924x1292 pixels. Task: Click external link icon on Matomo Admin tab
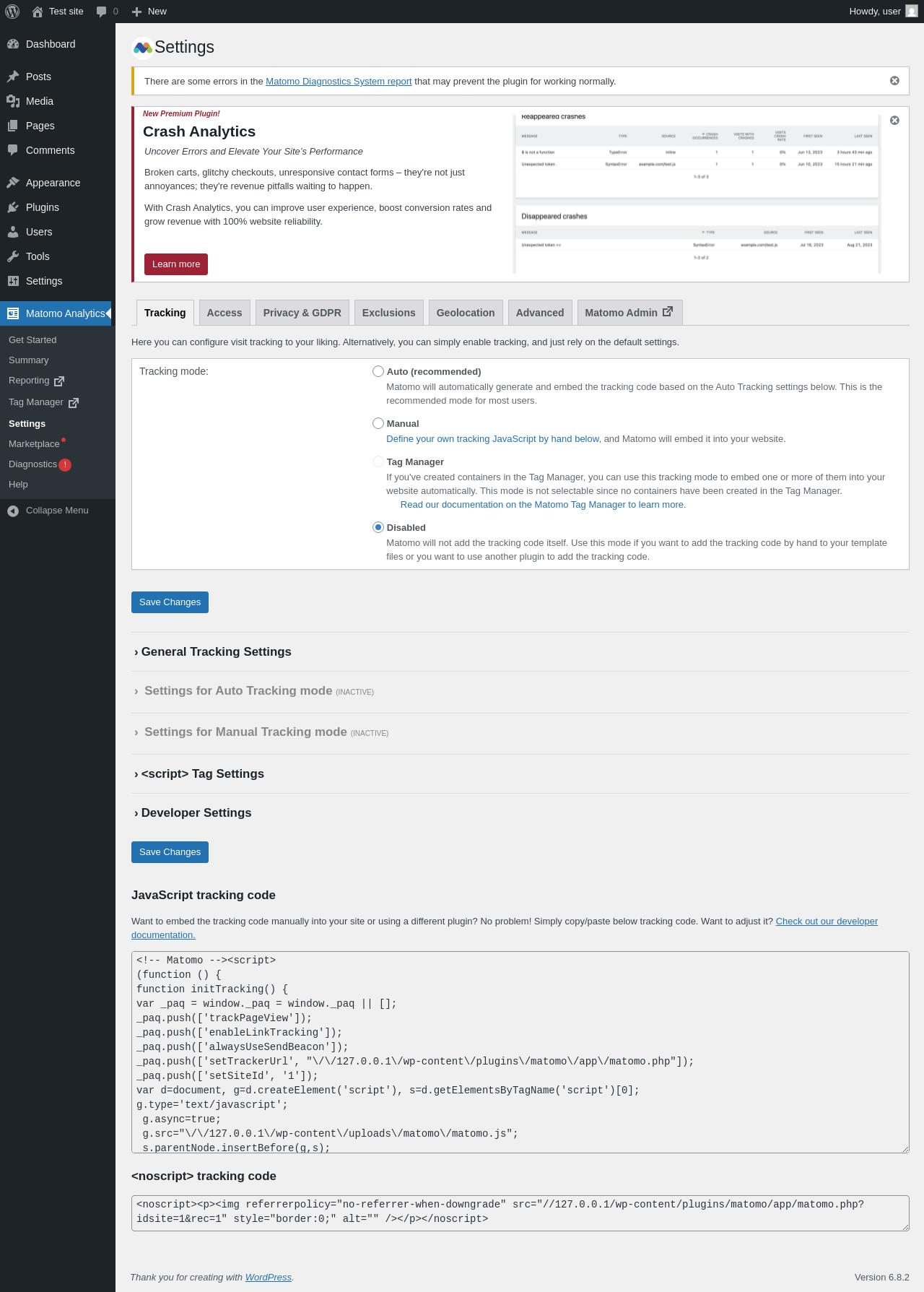[668, 311]
